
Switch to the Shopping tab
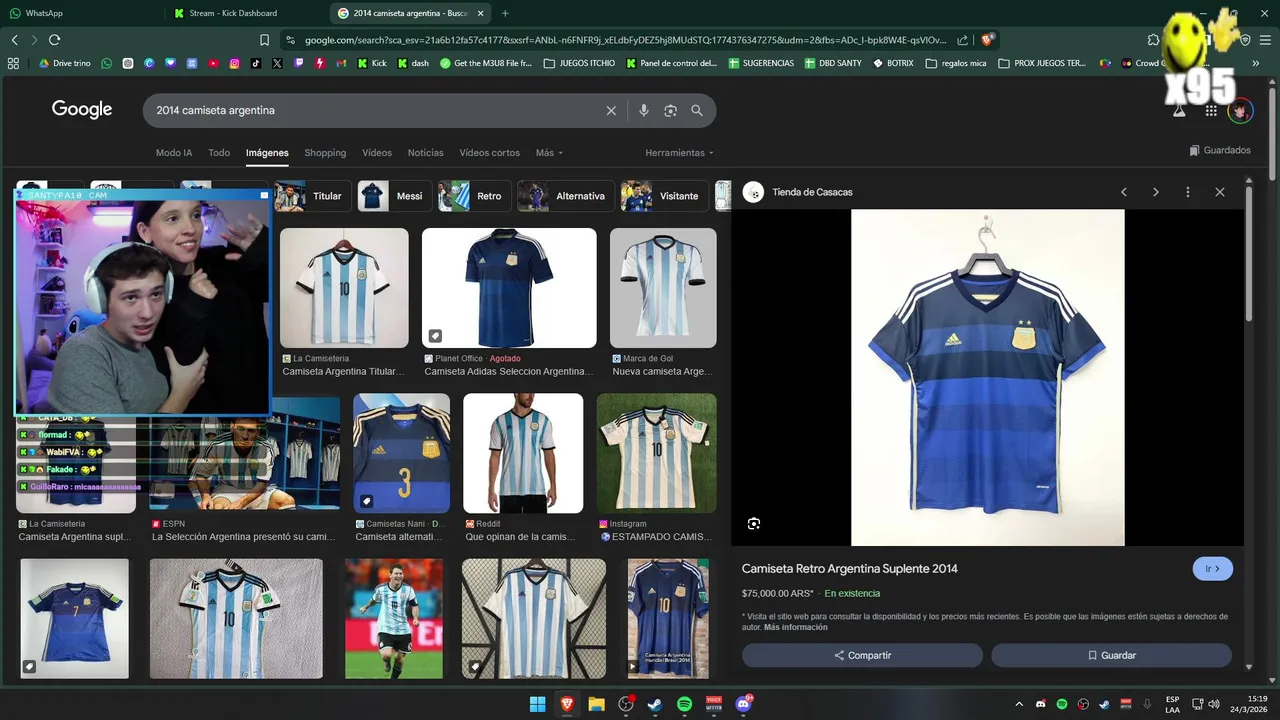click(x=325, y=153)
